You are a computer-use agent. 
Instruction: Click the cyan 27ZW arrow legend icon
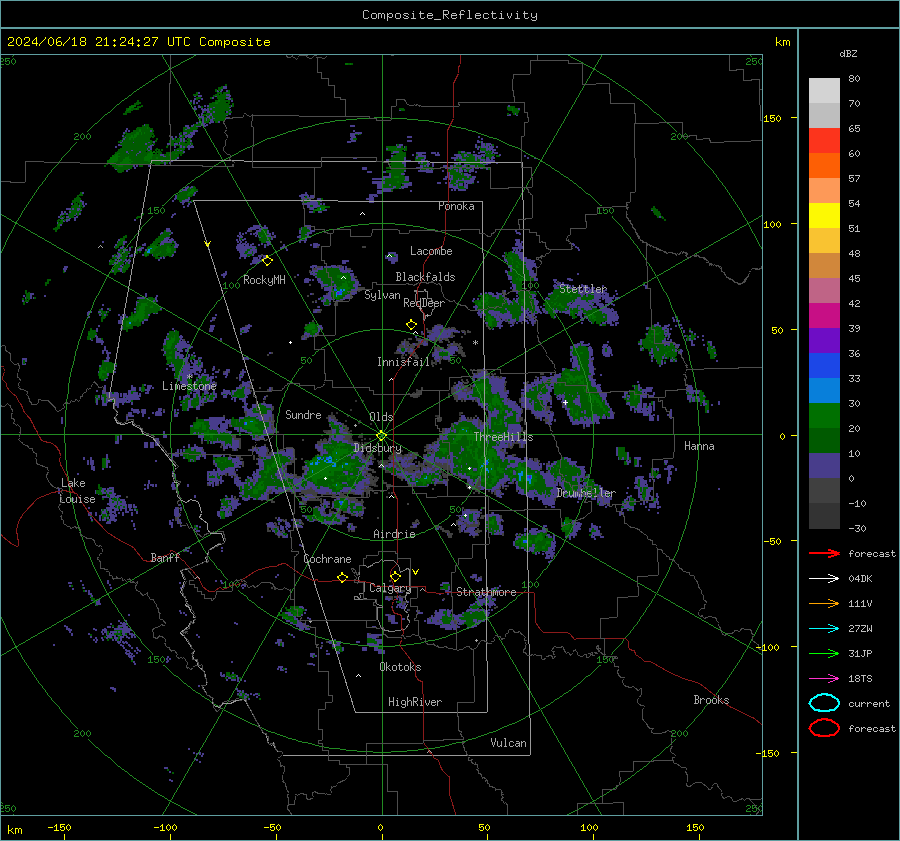[x=824, y=629]
